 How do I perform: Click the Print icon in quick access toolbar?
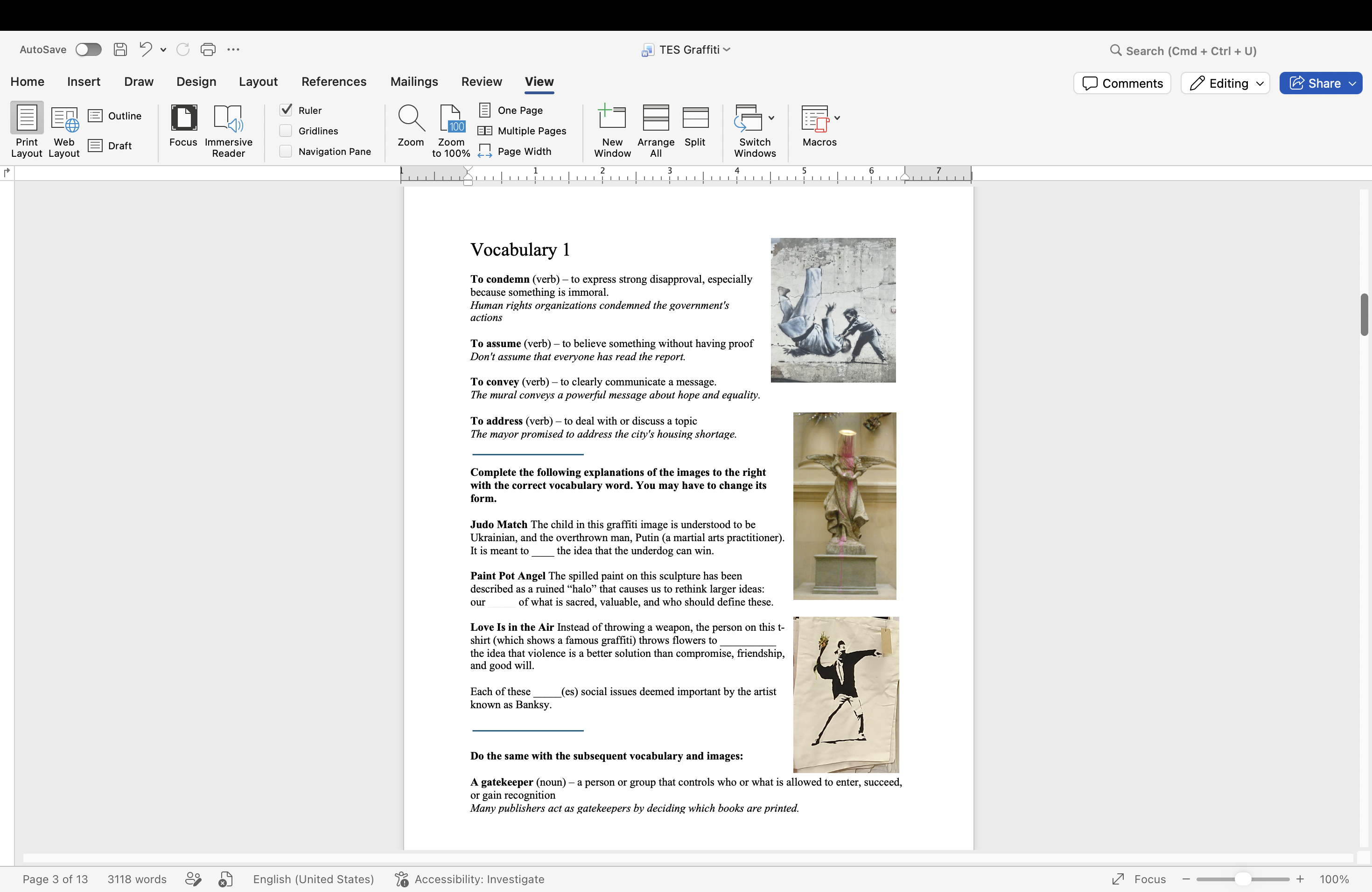coord(208,49)
